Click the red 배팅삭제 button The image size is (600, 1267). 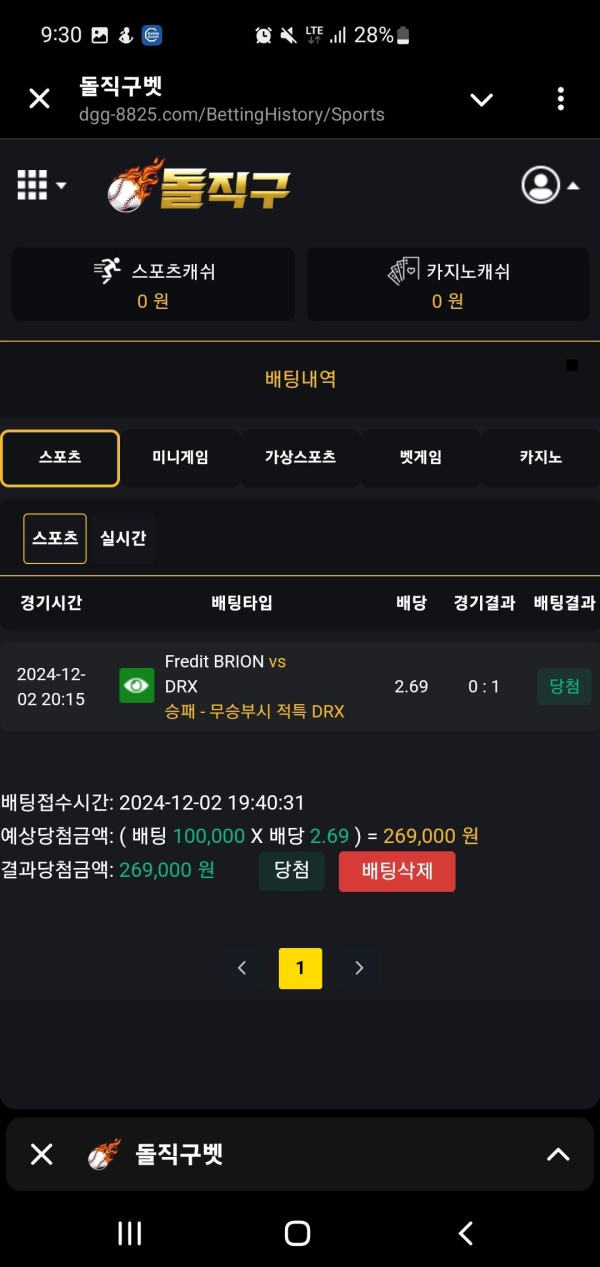pos(397,871)
